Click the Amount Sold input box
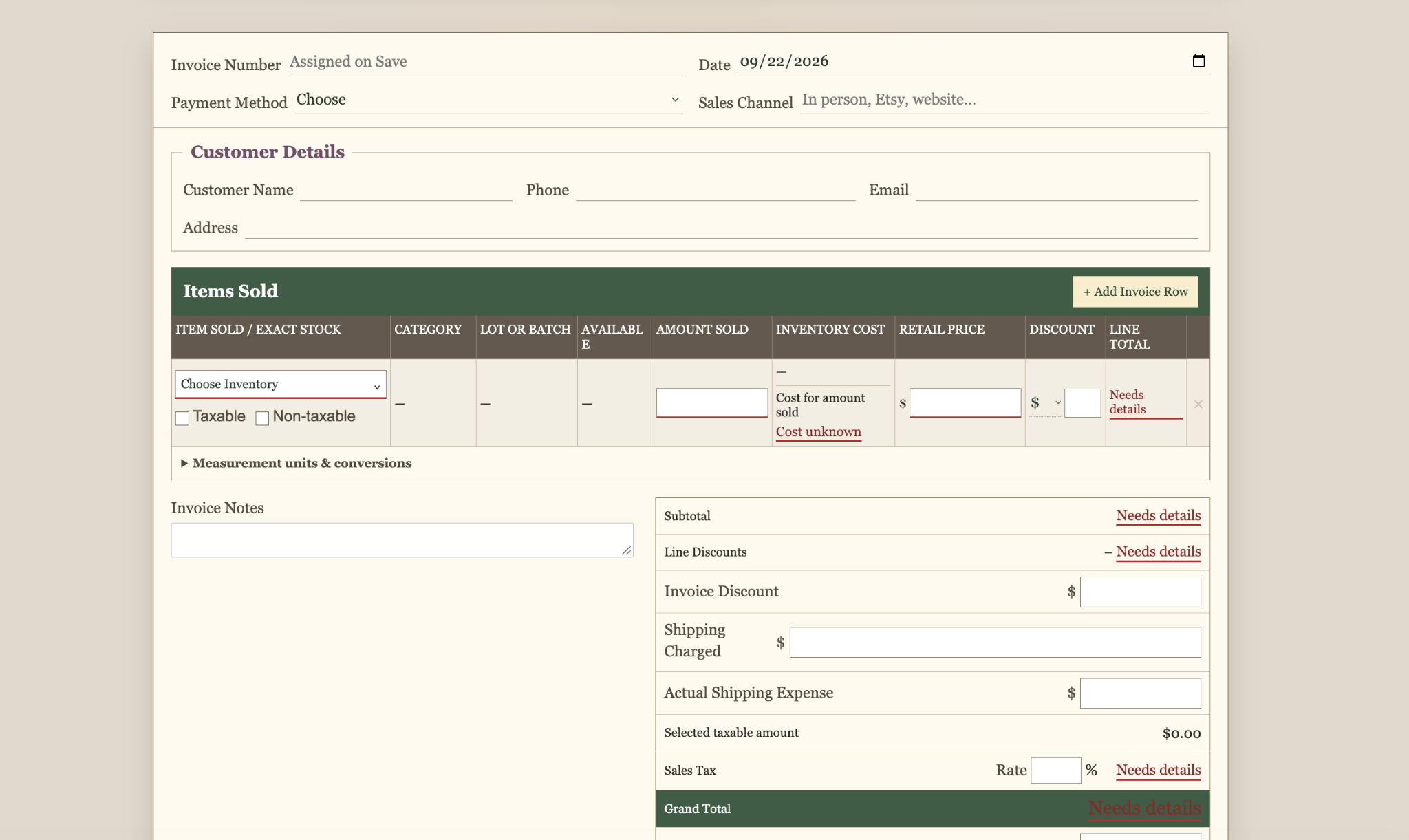This screenshot has height=840, width=1409. tap(712, 403)
